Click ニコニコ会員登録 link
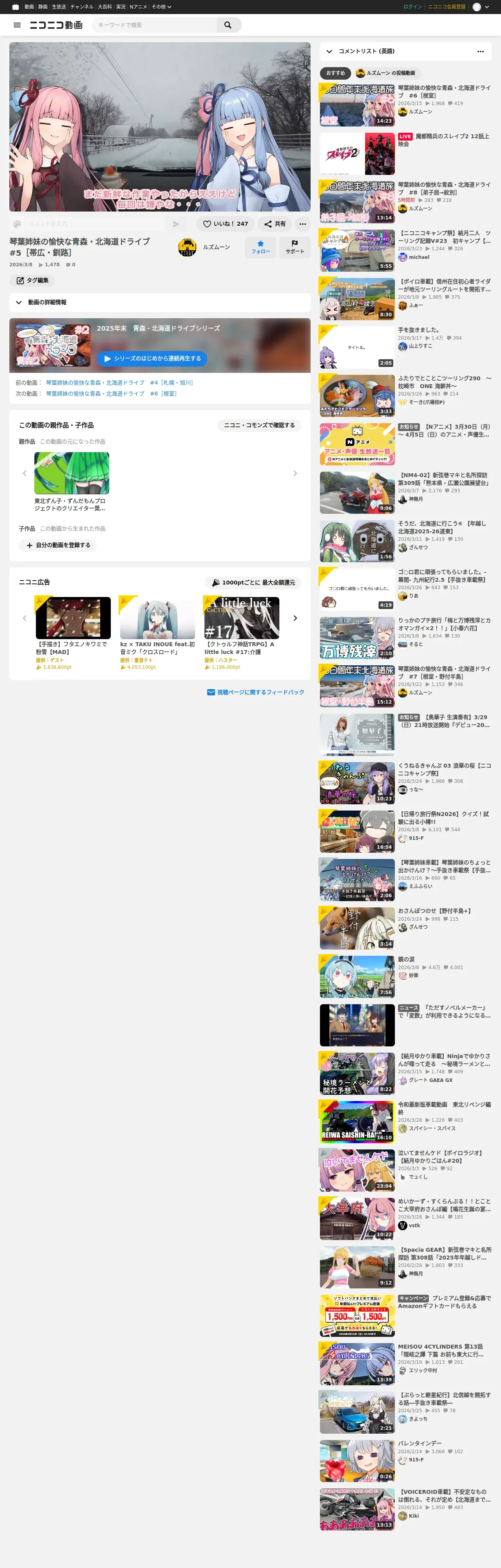Screen dimensions: 501x1568 [x=447, y=7]
